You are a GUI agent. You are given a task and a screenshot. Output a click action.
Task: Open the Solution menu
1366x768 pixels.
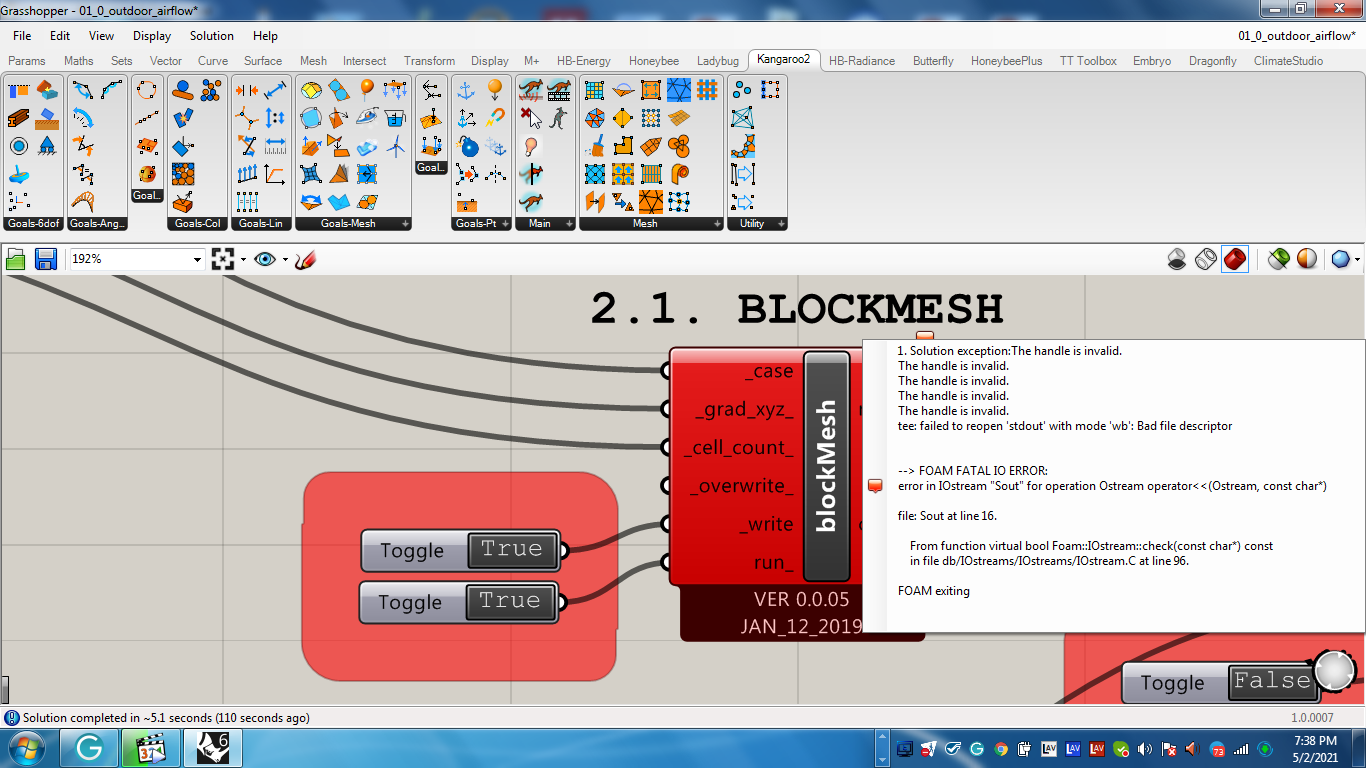(212, 35)
